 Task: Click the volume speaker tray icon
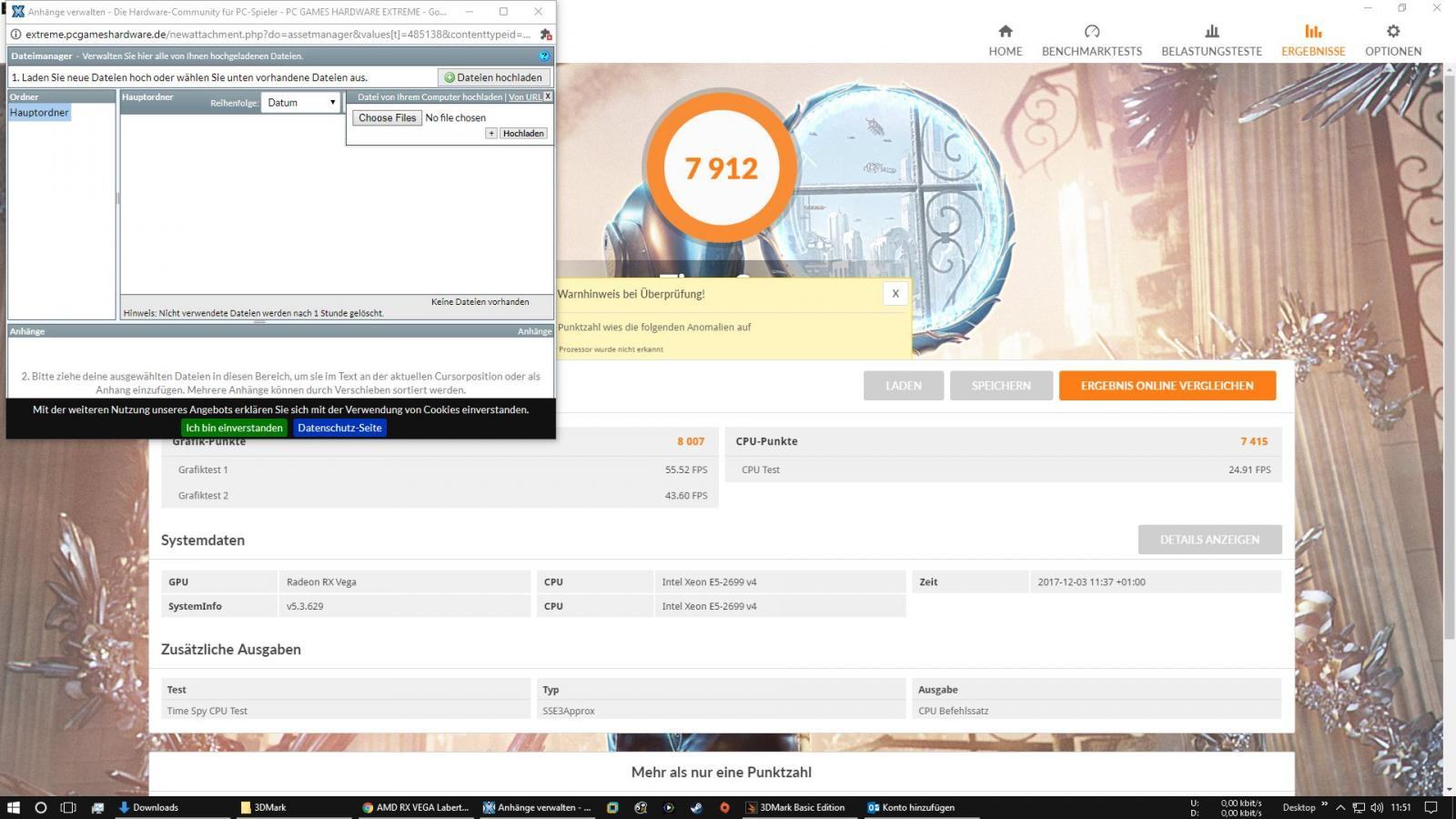point(1377,807)
